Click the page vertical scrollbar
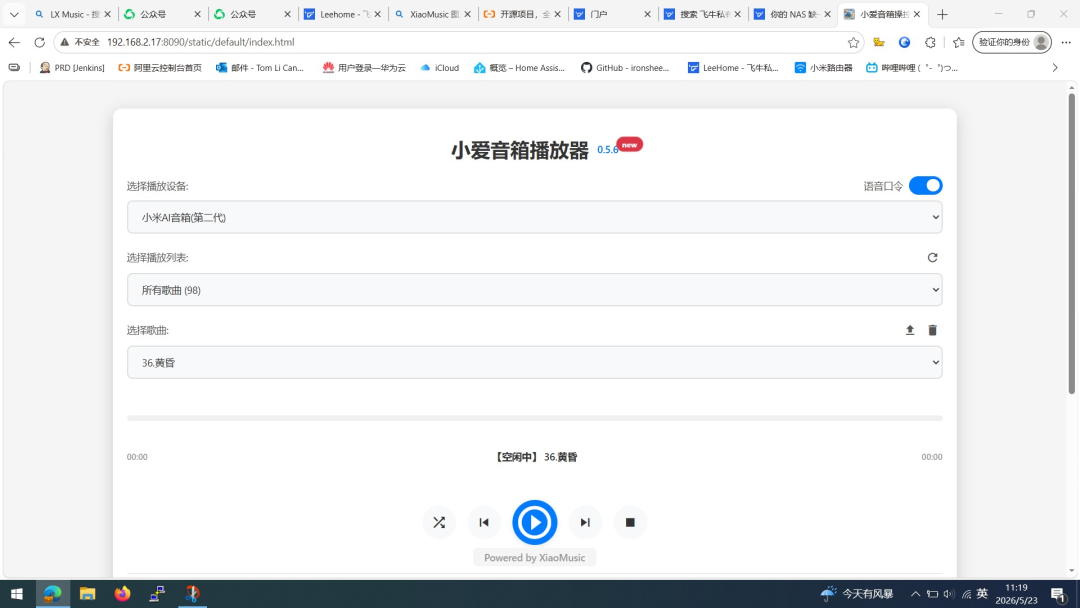Image resolution: width=1080 pixels, height=608 pixels. tap(1072, 244)
